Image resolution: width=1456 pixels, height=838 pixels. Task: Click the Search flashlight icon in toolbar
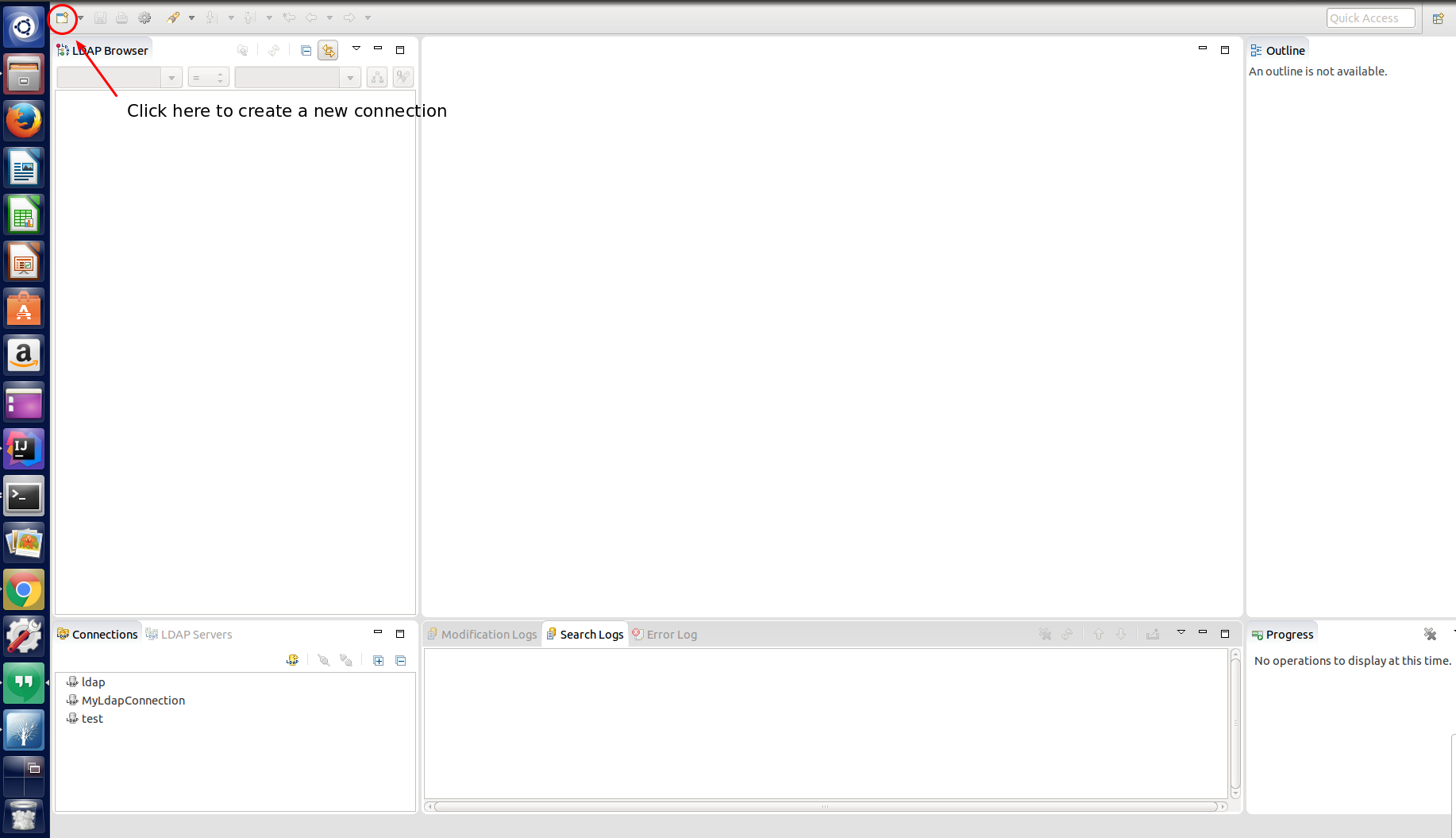pos(173,17)
